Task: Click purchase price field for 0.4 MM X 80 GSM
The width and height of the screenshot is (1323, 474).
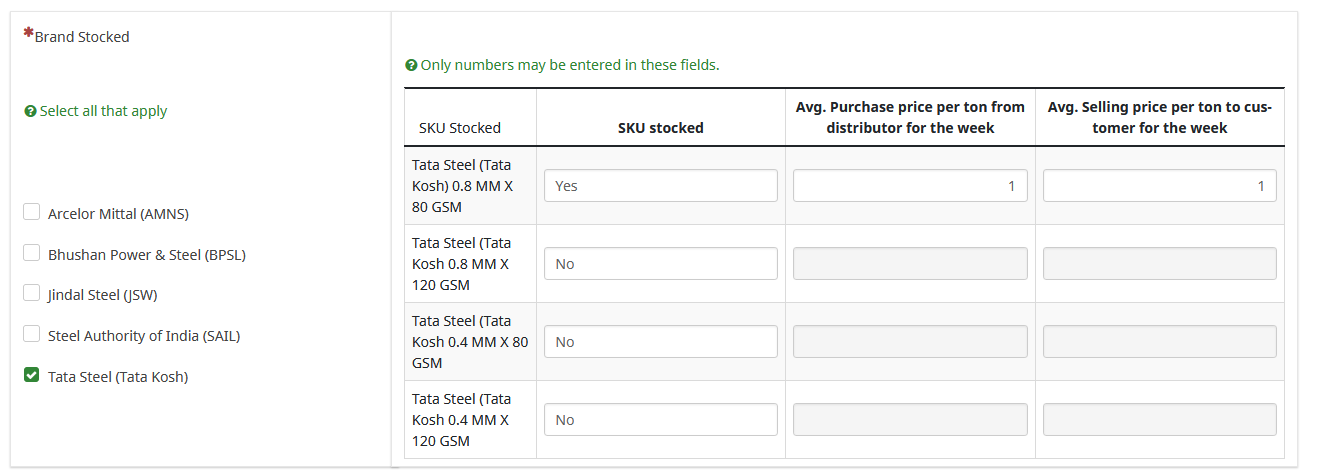Action: (x=910, y=342)
